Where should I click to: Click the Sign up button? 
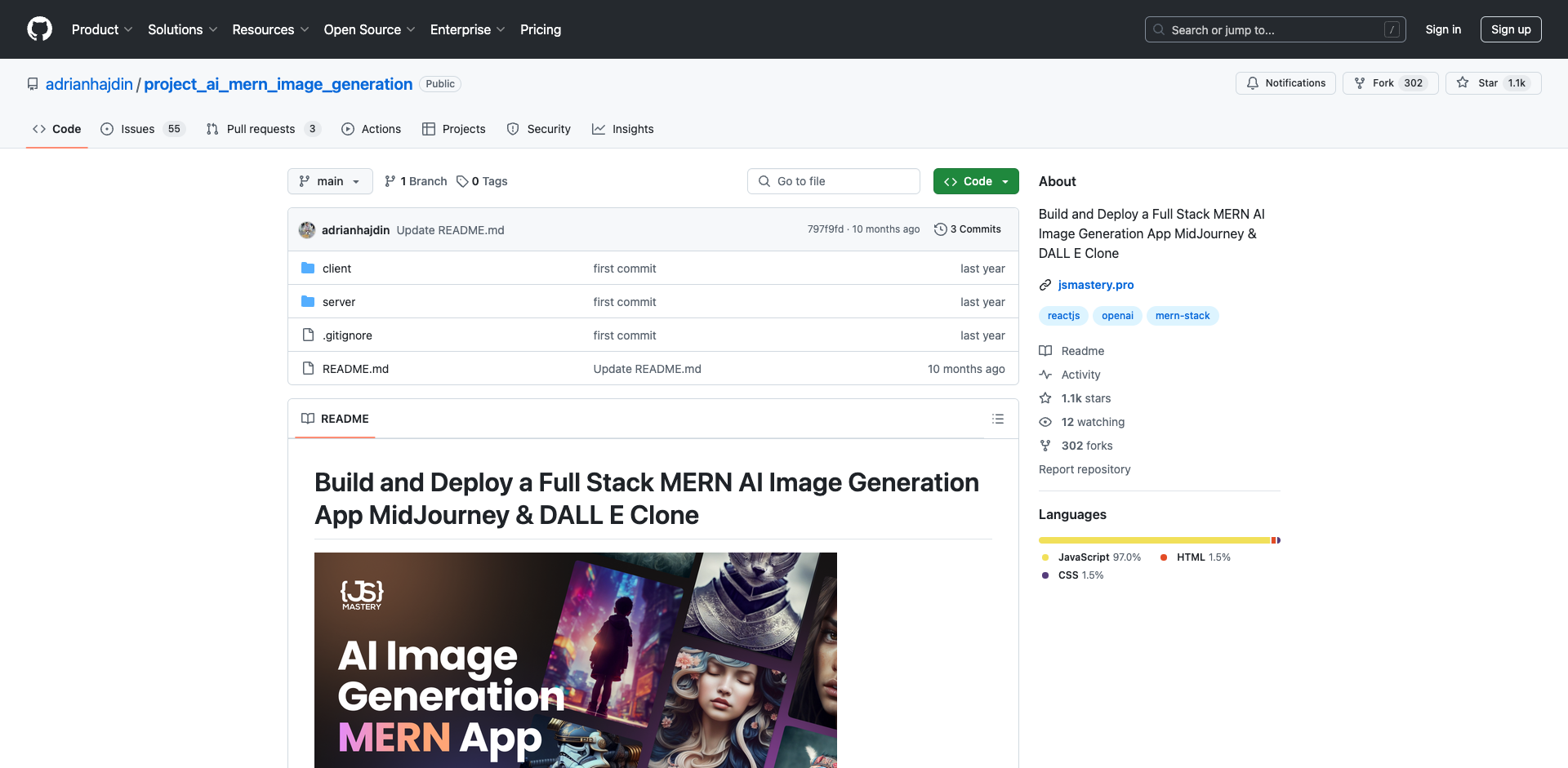1510,29
